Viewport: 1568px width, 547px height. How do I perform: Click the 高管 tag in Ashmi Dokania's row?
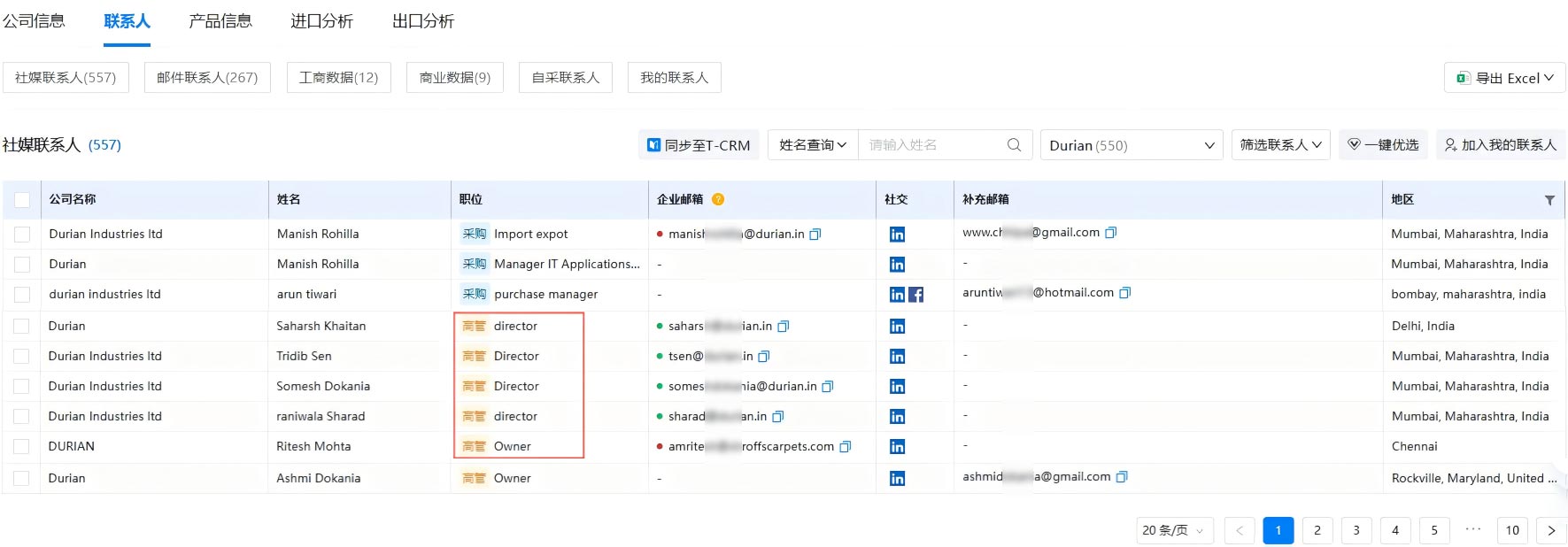point(475,478)
